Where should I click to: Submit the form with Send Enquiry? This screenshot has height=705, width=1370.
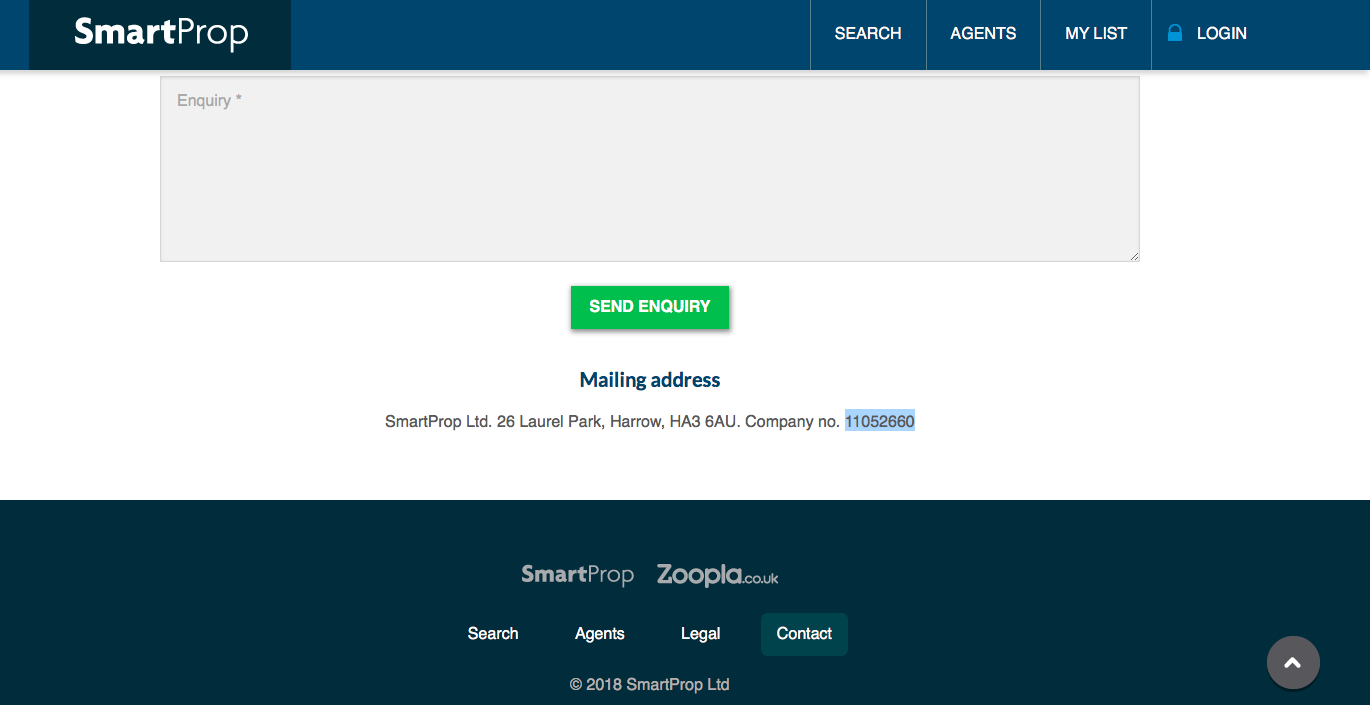coord(650,307)
